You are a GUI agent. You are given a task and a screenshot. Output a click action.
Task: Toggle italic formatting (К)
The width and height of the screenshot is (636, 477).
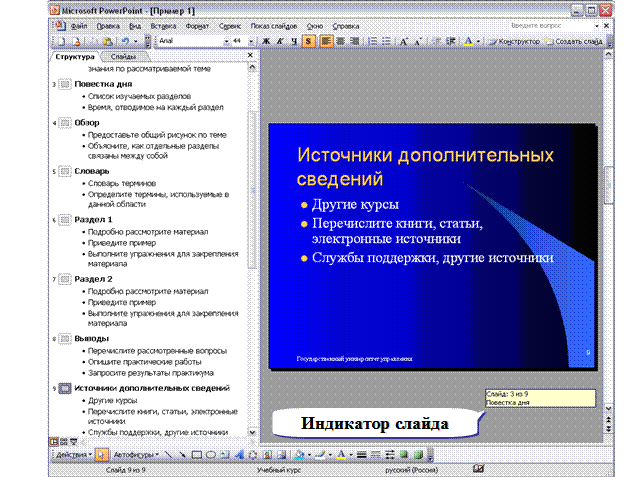280,41
